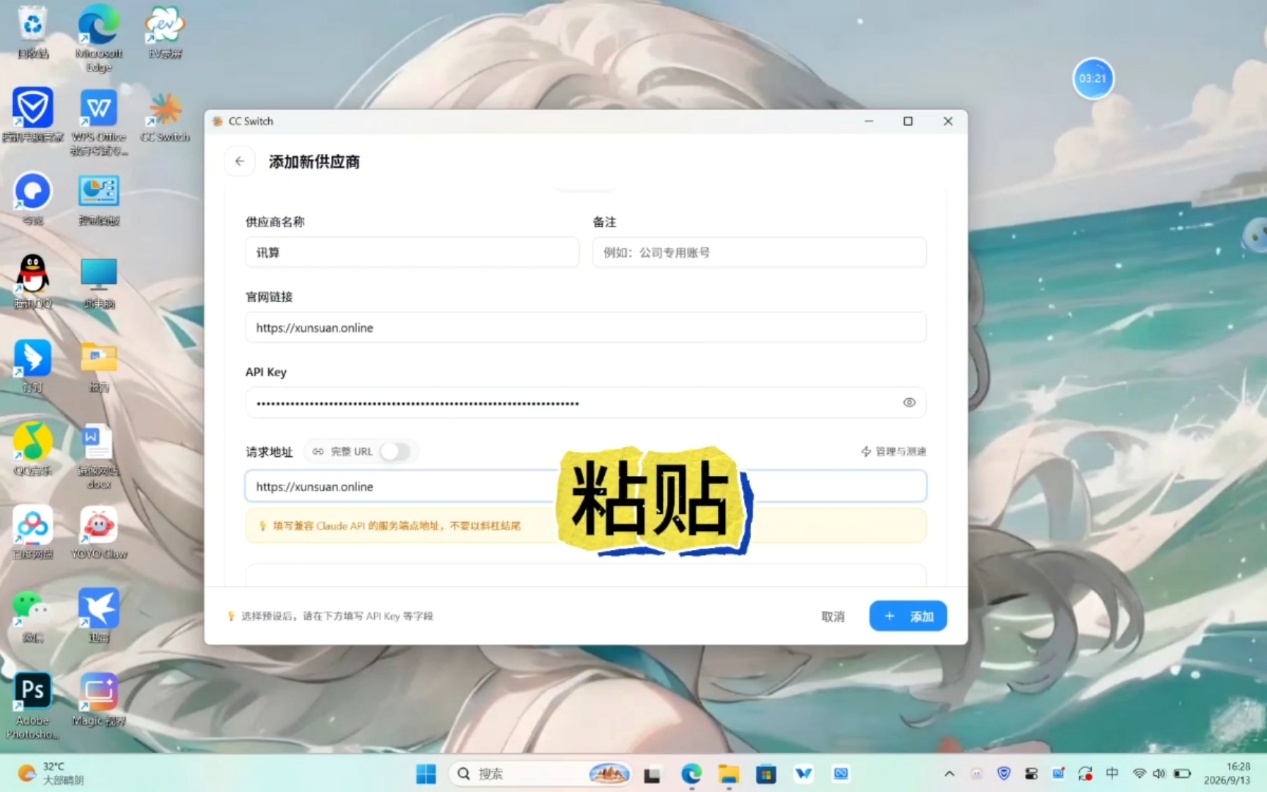Screen dimensions: 1267x792
Task: Click the 取消 button
Action: pyautogui.click(x=833, y=616)
